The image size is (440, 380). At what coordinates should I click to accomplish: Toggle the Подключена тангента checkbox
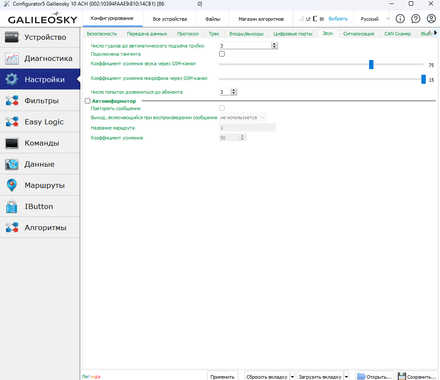(222, 54)
